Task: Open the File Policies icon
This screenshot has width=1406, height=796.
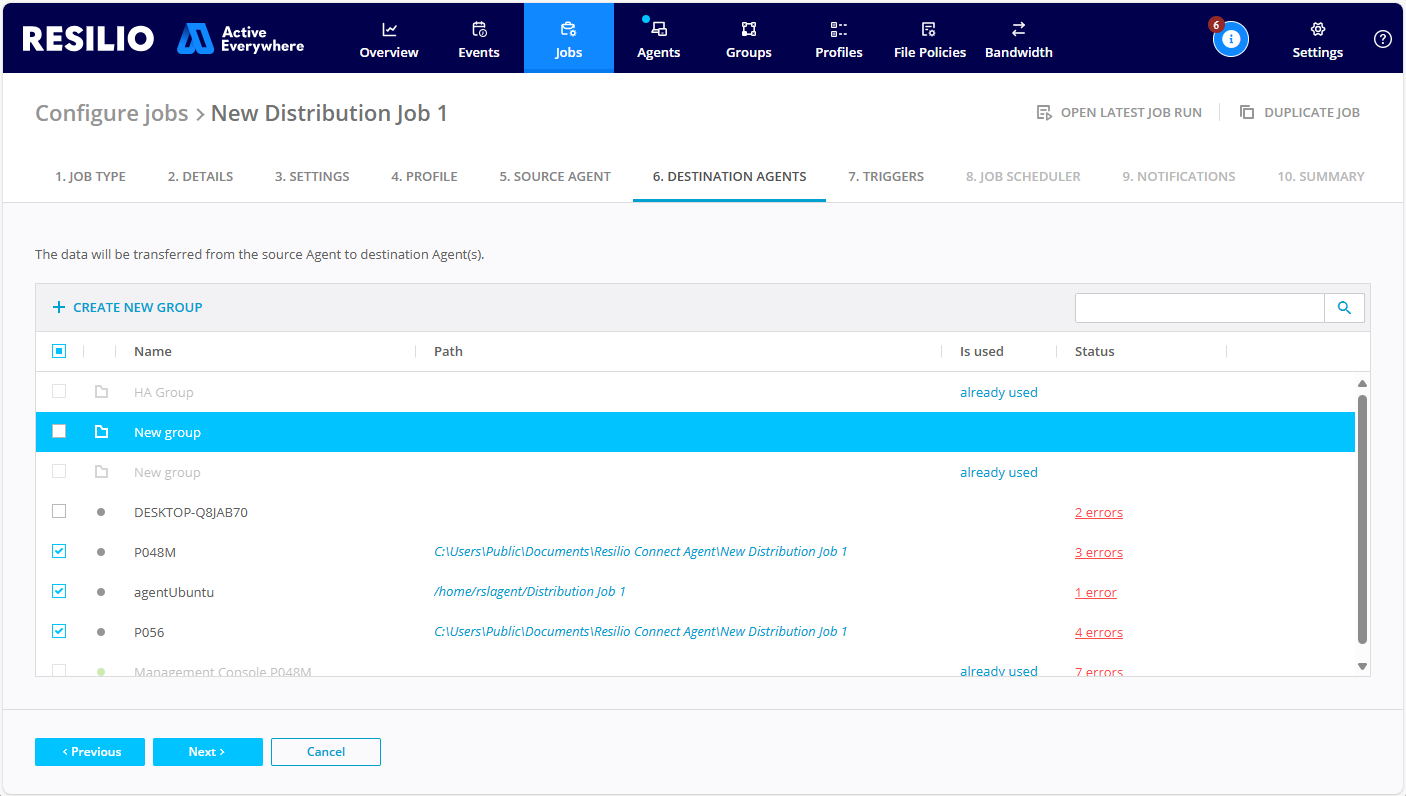Action: tap(929, 29)
